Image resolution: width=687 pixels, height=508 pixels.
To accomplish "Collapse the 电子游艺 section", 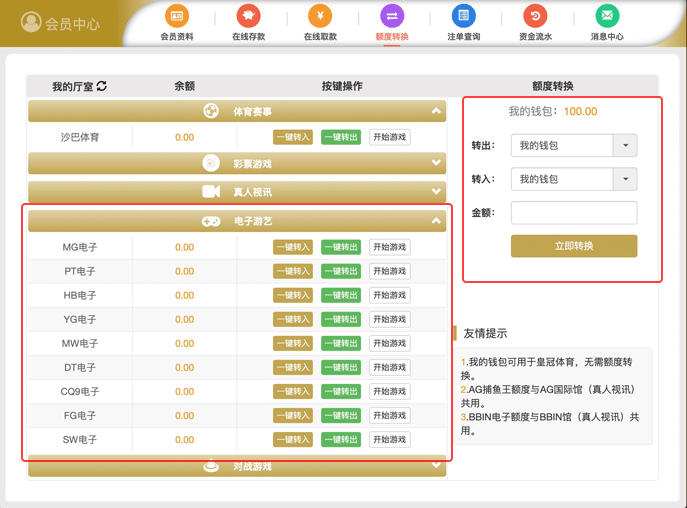I will [x=436, y=220].
